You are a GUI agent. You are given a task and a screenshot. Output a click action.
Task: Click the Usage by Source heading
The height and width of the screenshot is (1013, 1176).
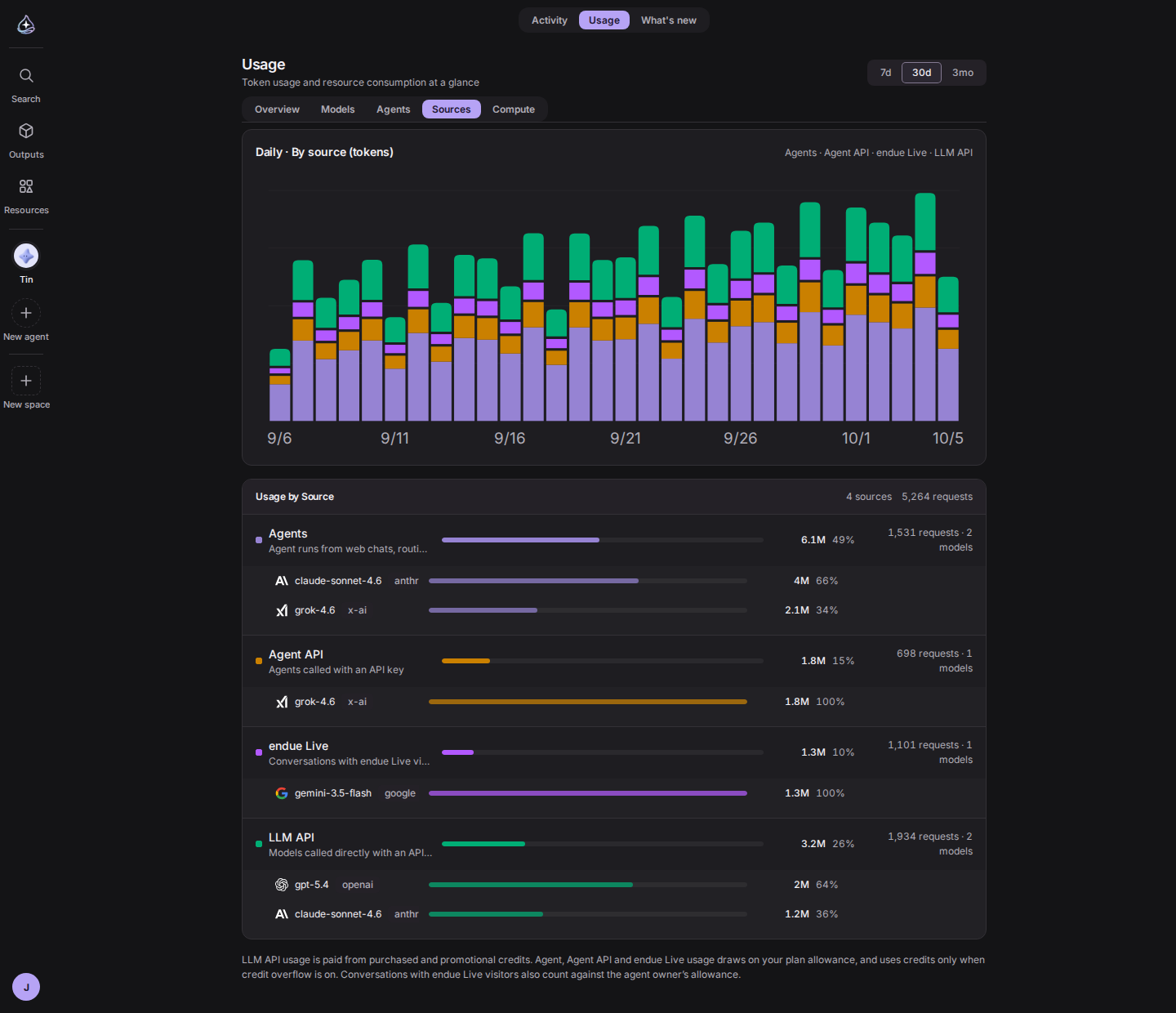click(295, 497)
